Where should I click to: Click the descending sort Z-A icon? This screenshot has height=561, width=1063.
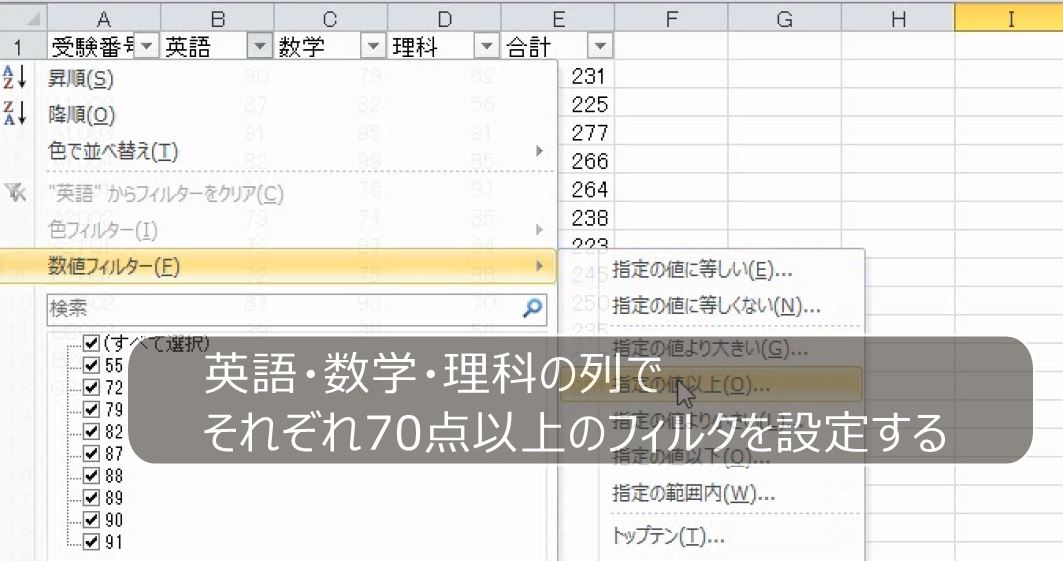coord(14,113)
